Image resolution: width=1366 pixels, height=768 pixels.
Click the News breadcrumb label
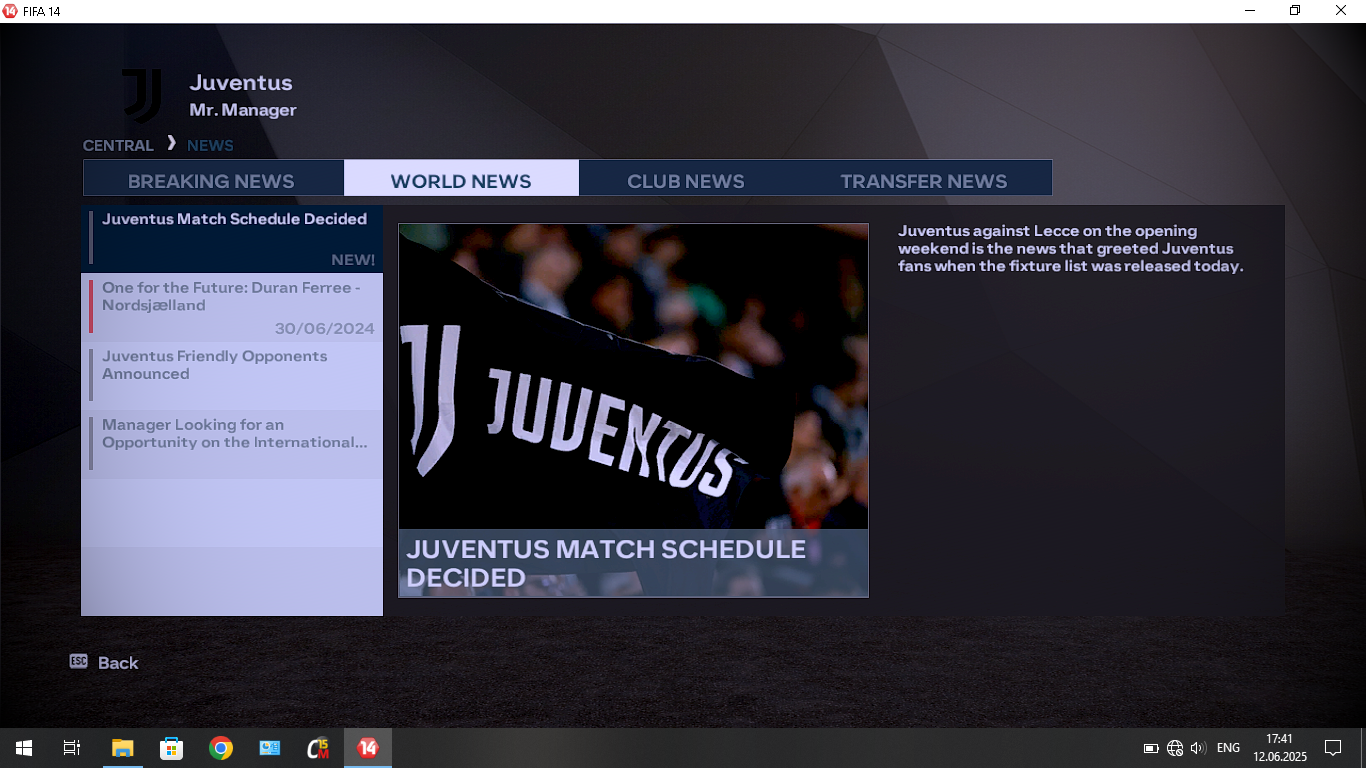[210, 145]
